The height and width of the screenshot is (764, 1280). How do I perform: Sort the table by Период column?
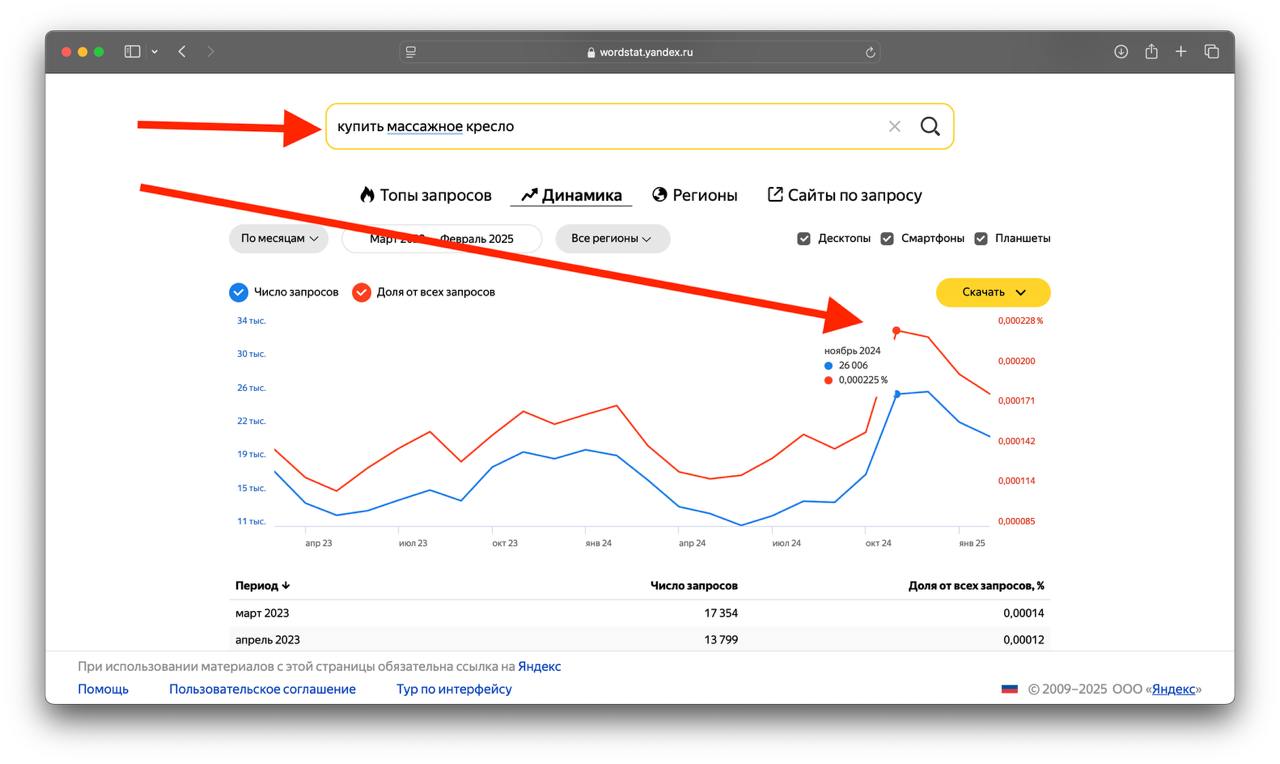(x=263, y=585)
